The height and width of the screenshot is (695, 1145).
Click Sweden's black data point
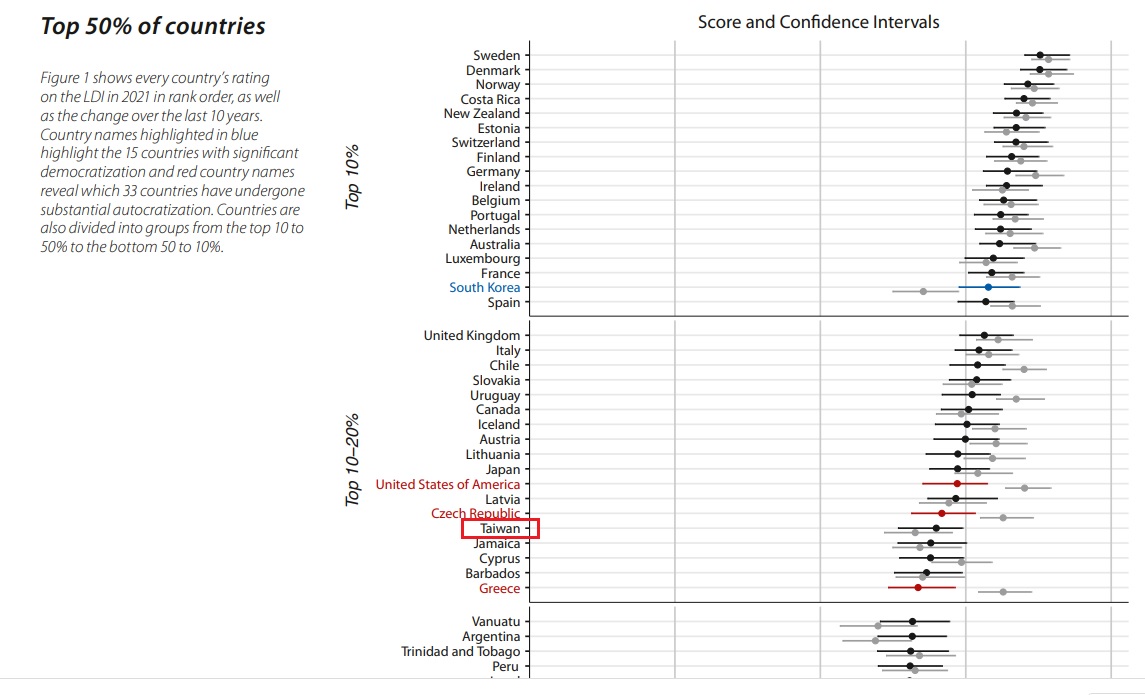tap(1040, 55)
